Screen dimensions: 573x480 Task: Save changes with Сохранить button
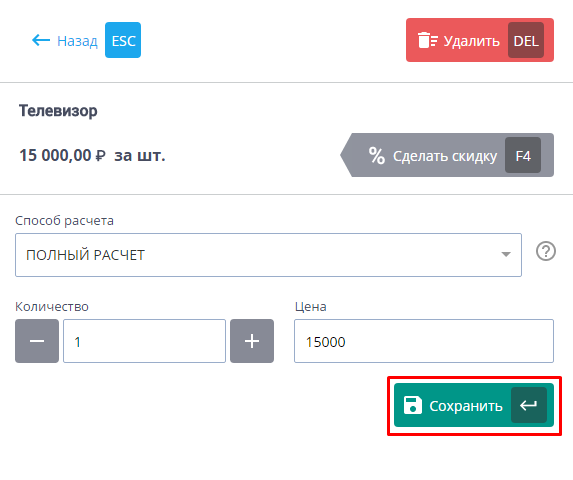tap(474, 405)
